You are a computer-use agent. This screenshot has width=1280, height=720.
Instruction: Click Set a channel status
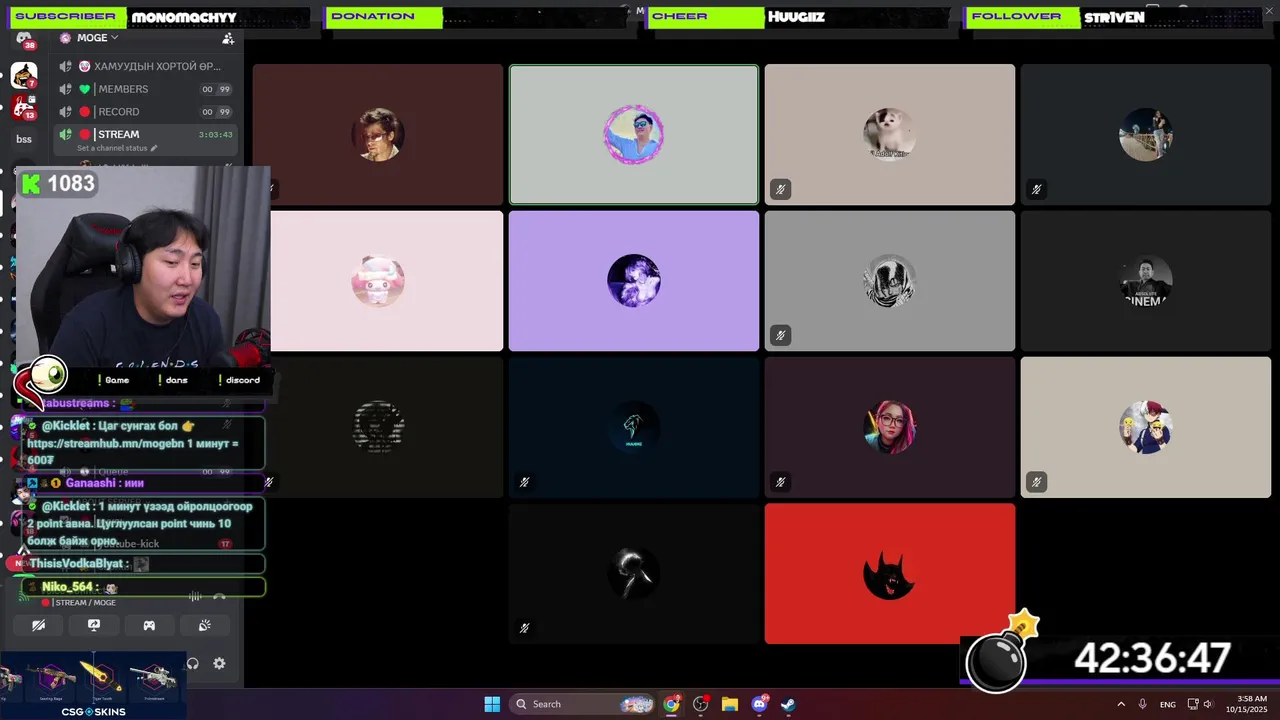coord(112,148)
